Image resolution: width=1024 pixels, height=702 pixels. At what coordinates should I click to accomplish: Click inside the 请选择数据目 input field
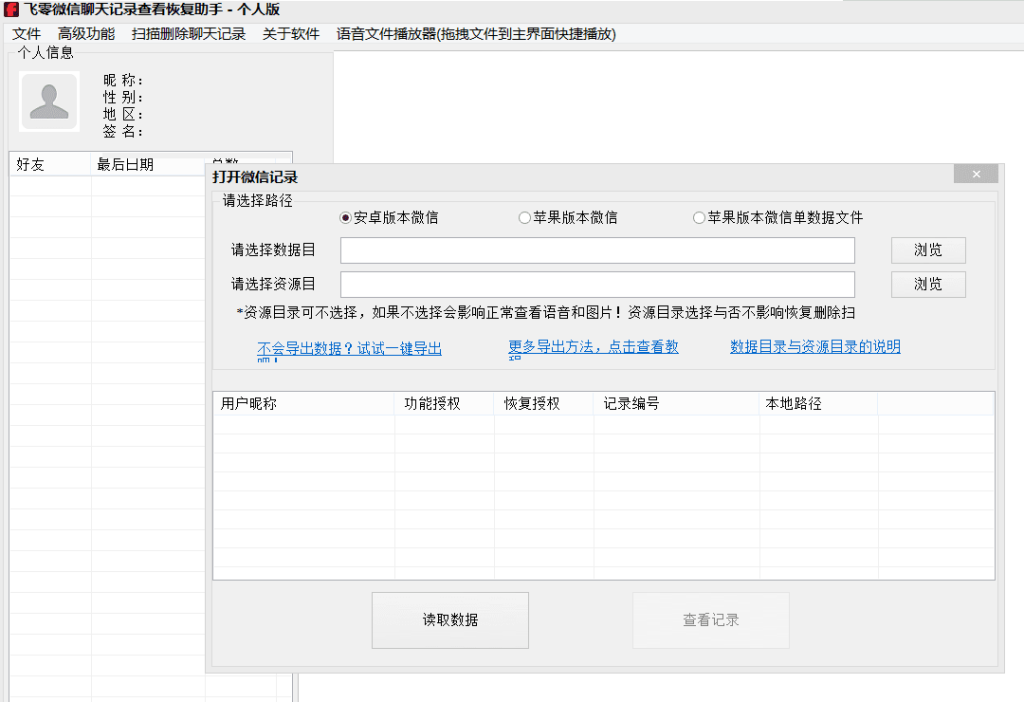pyautogui.click(x=597, y=250)
